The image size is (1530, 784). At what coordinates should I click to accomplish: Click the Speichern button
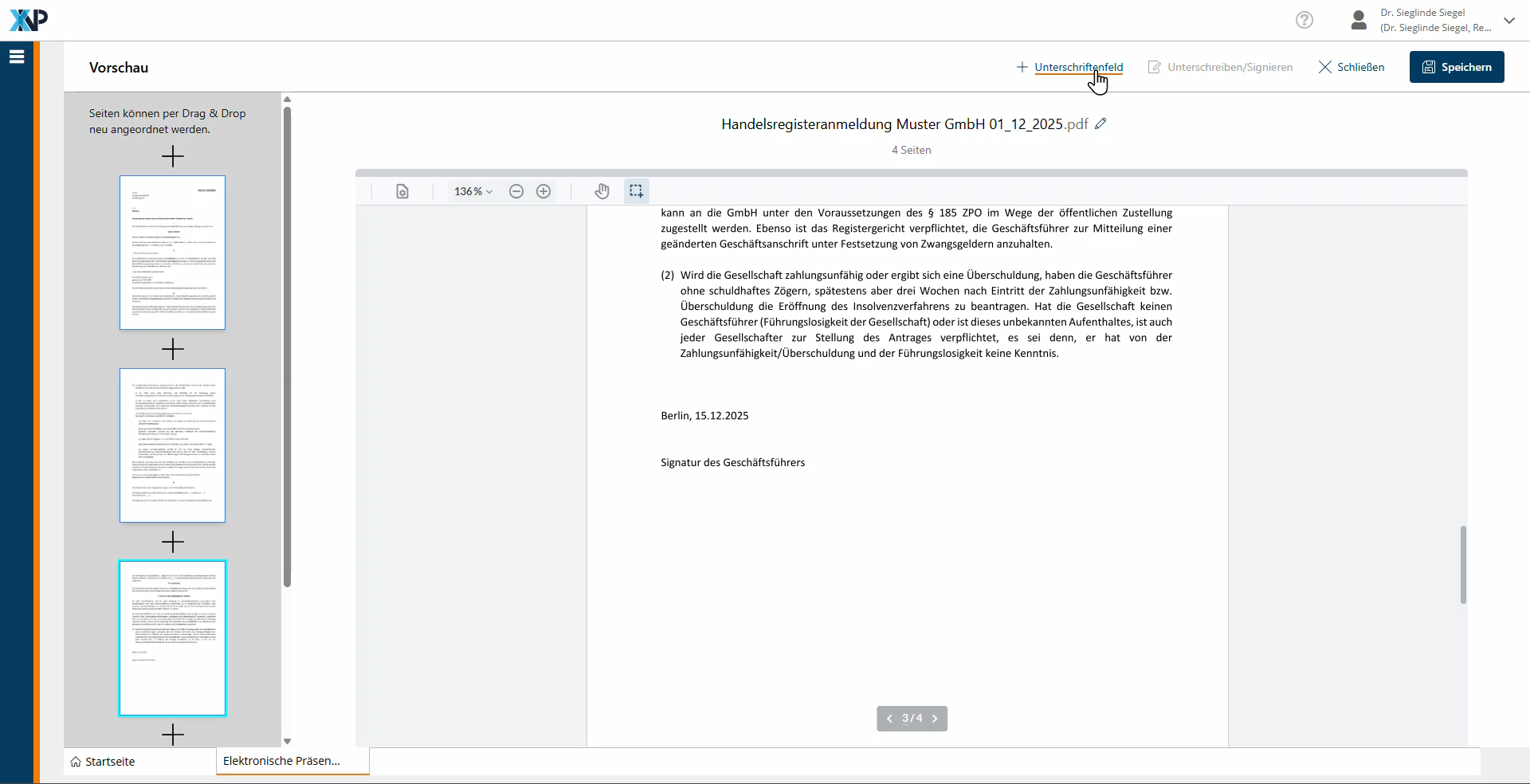click(1456, 67)
